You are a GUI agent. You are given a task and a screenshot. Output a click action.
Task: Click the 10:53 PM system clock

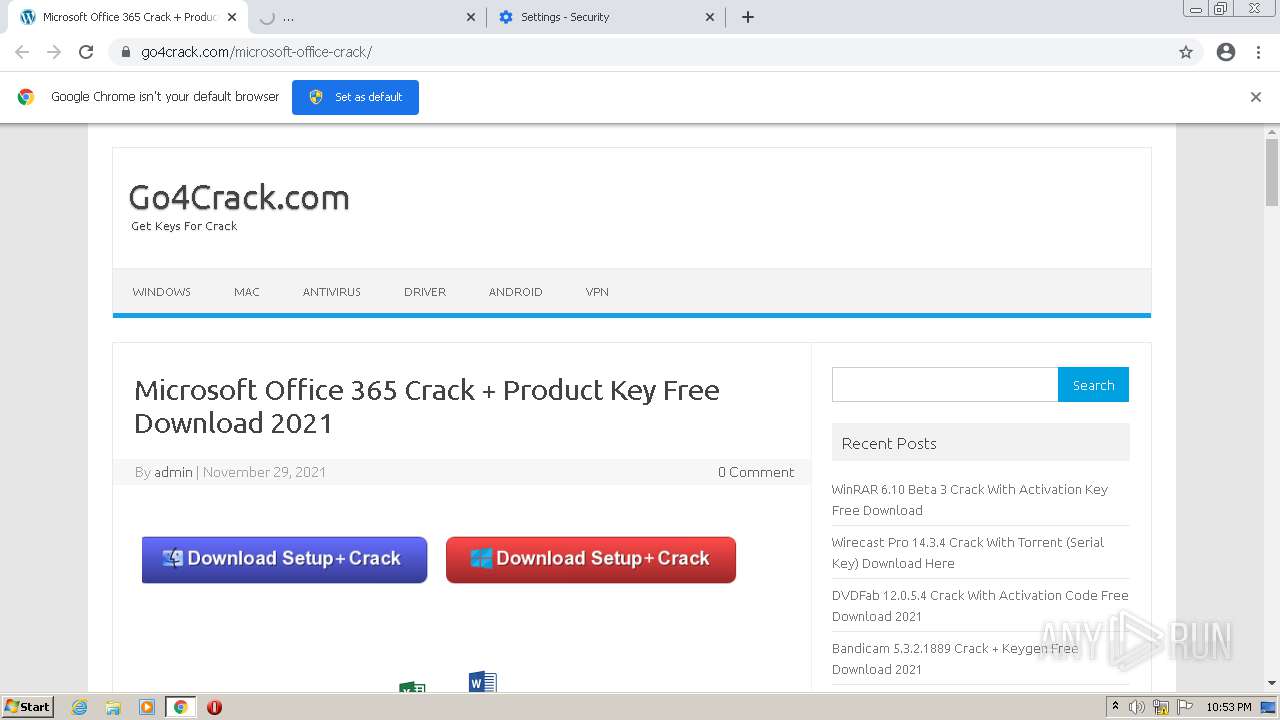pos(1229,707)
